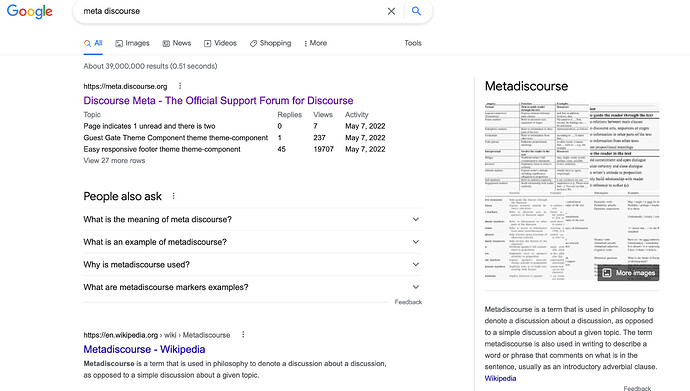Click the Activity column header
The height and width of the screenshot is (391, 690).
pyautogui.click(x=356, y=115)
